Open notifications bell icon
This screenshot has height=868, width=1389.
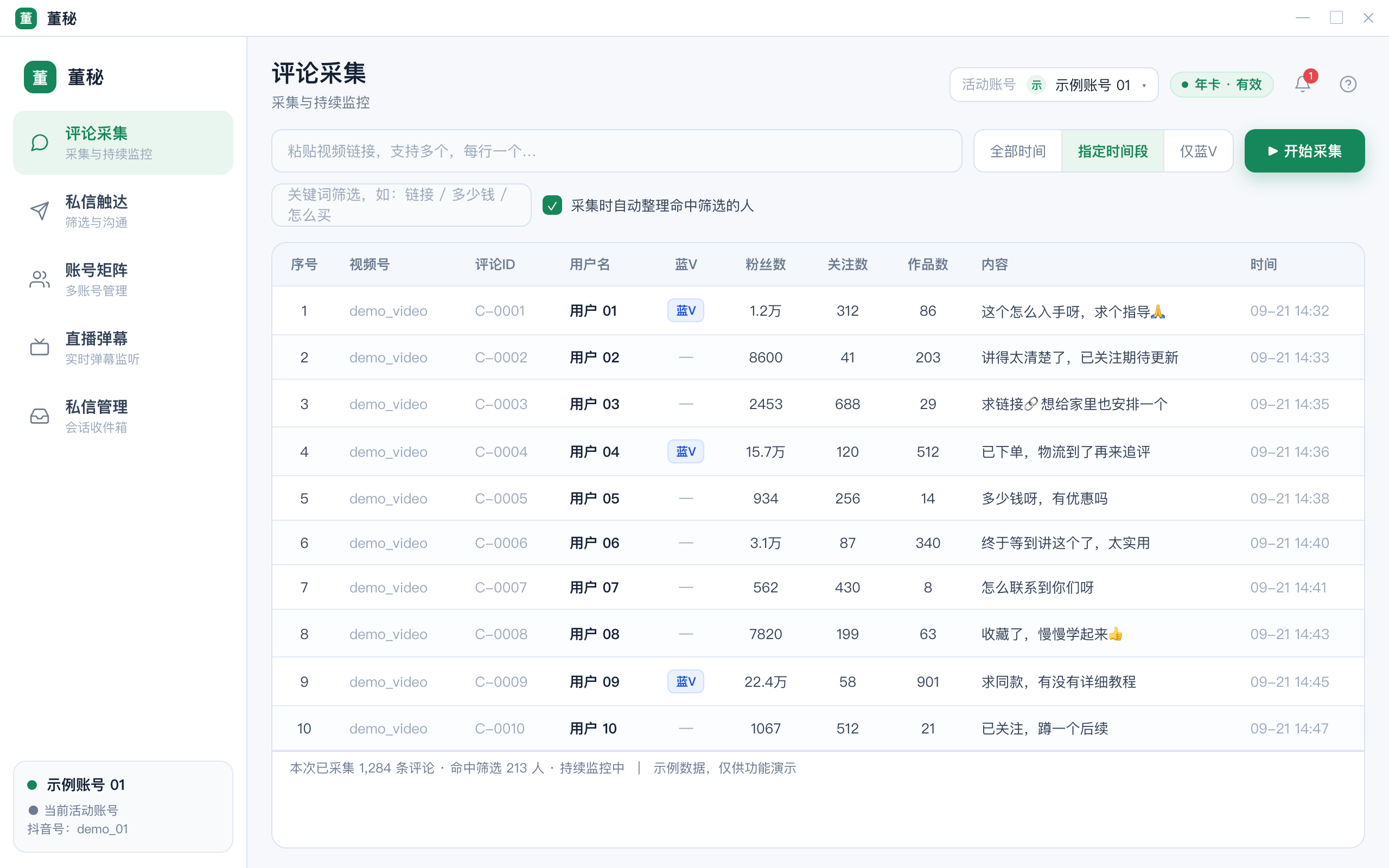coord(1302,85)
